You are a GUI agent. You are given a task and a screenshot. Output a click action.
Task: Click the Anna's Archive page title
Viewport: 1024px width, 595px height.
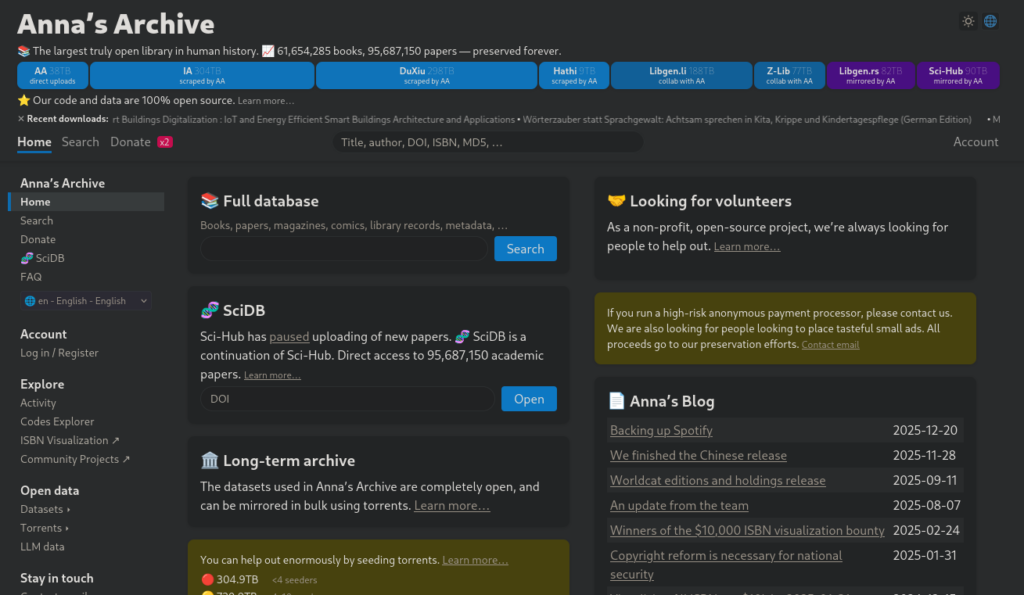click(116, 24)
